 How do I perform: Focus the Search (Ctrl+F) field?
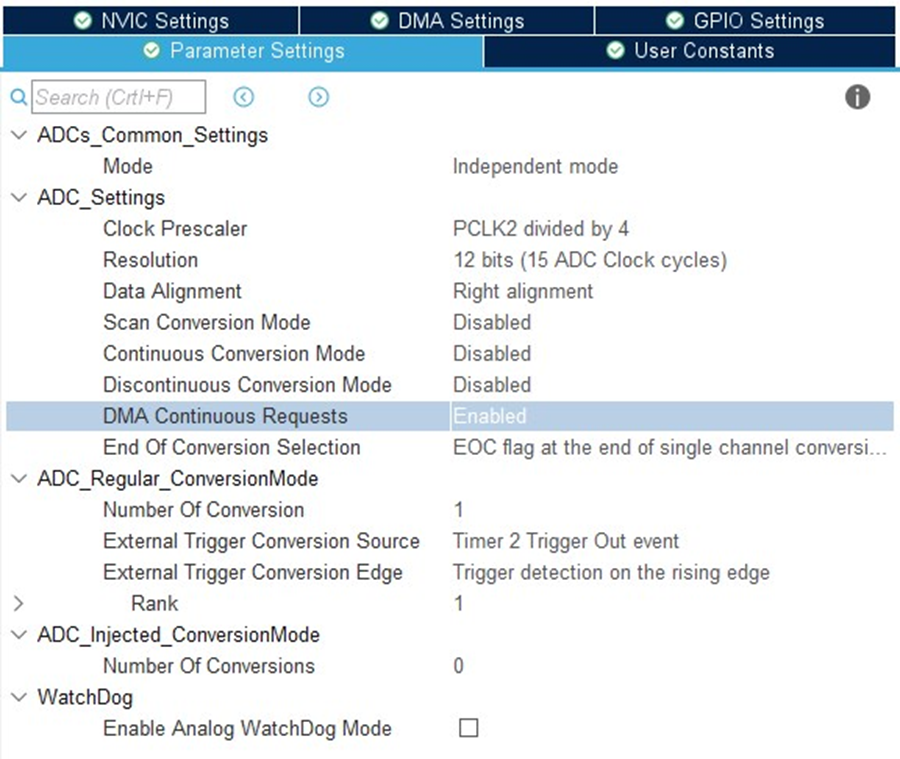[118, 97]
